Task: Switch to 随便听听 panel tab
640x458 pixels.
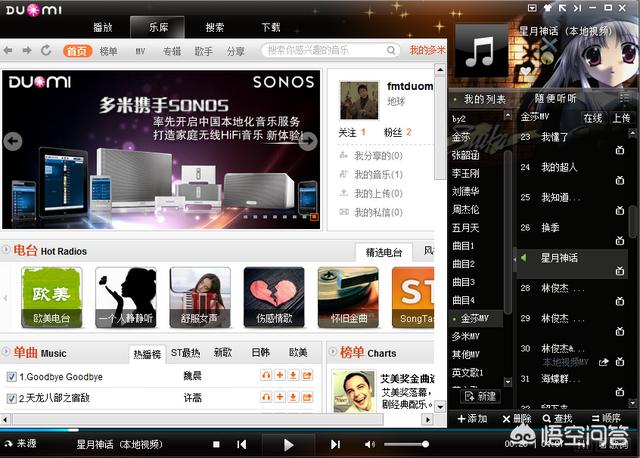Action: click(556, 98)
